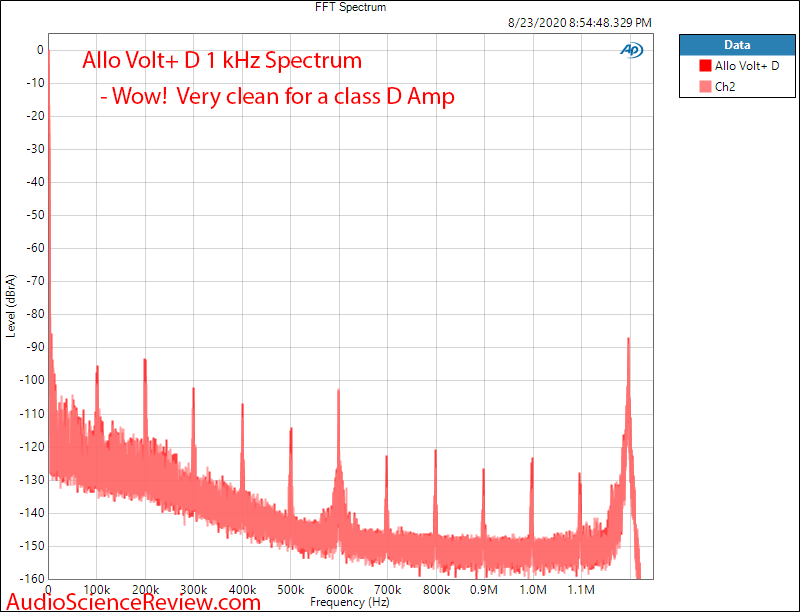800x612 pixels.
Task: Click the FFT Spectrum graph title
Action: [x=351, y=7]
